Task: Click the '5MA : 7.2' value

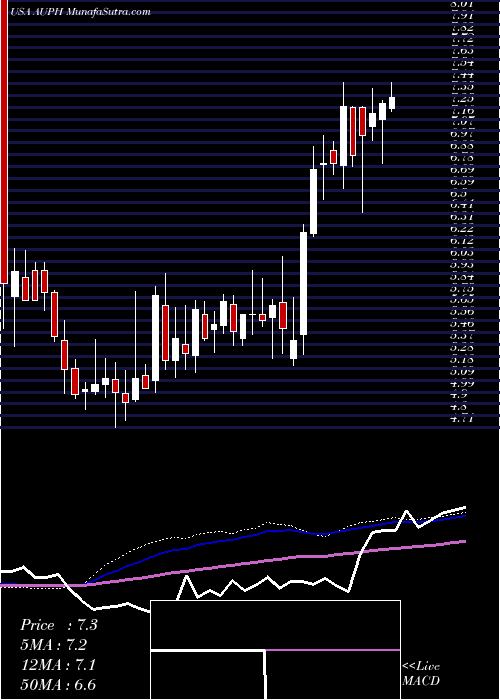Action: click(54, 645)
